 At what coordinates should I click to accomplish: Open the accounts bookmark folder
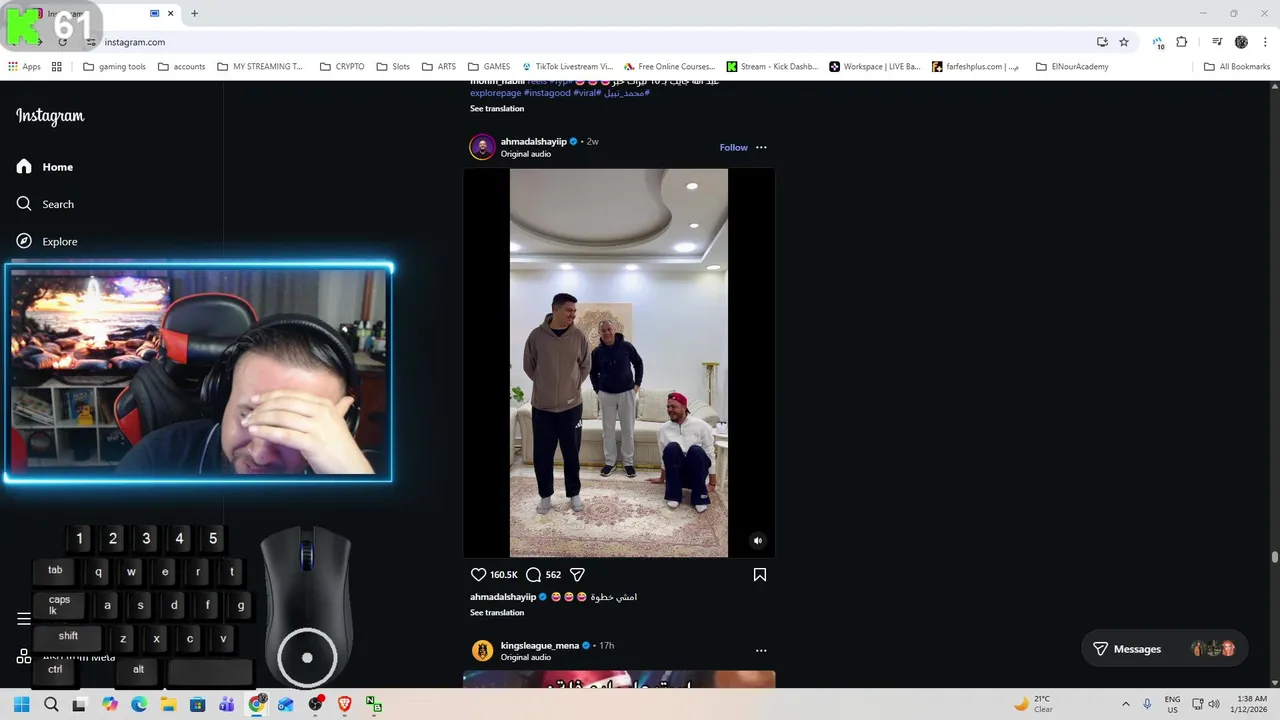tap(181, 67)
